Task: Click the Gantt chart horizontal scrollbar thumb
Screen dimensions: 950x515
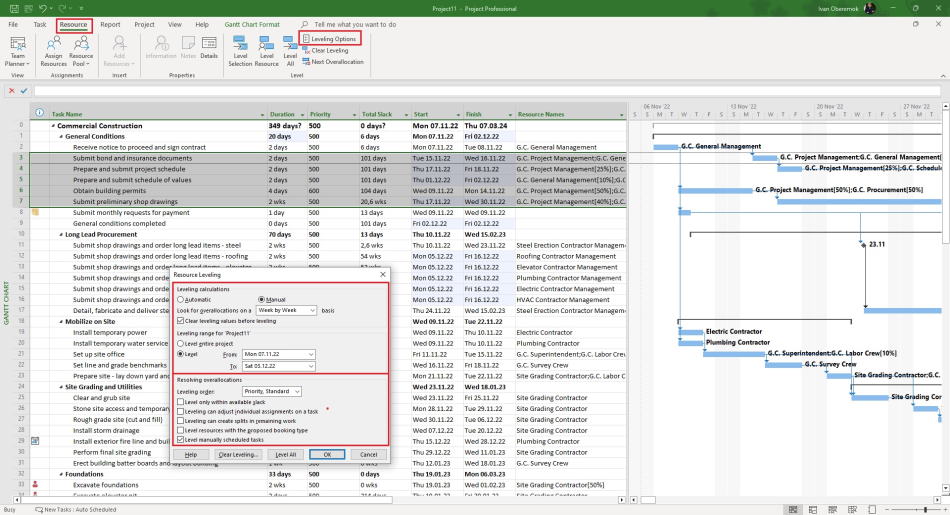Action: click(648, 500)
